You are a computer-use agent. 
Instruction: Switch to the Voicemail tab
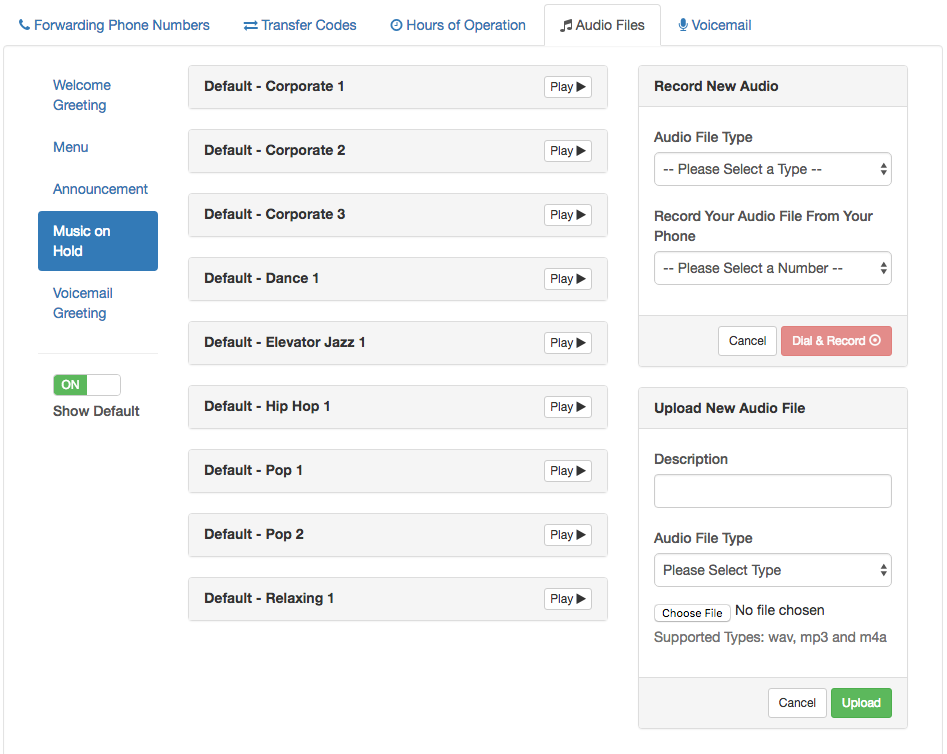(x=714, y=25)
